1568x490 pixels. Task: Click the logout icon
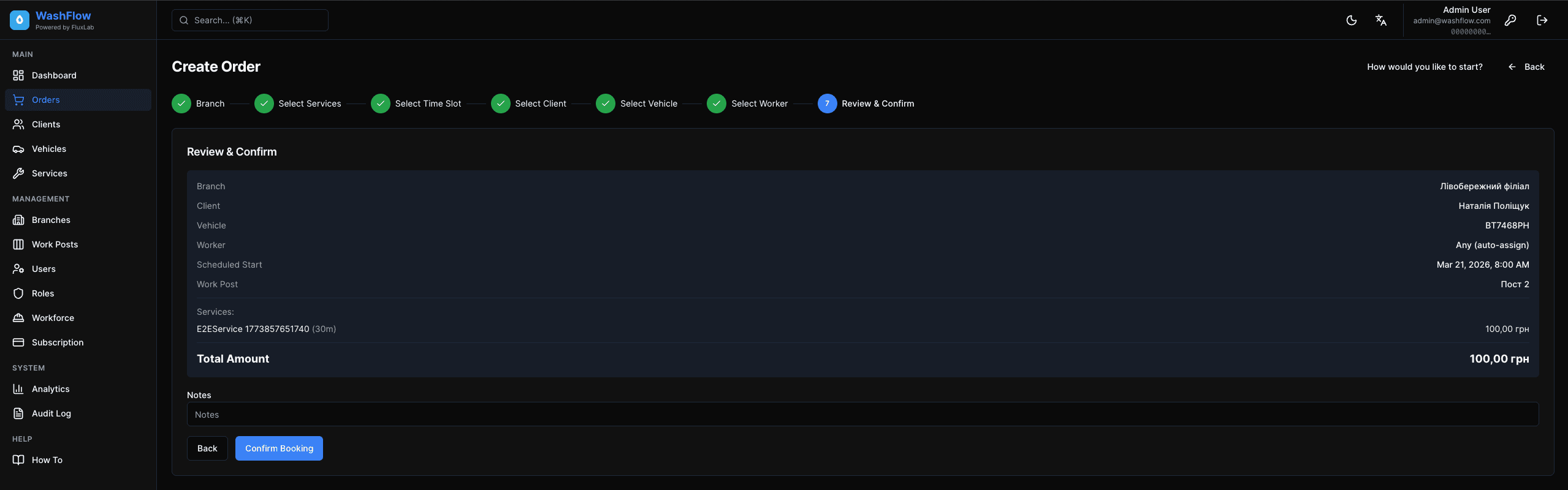(1542, 20)
